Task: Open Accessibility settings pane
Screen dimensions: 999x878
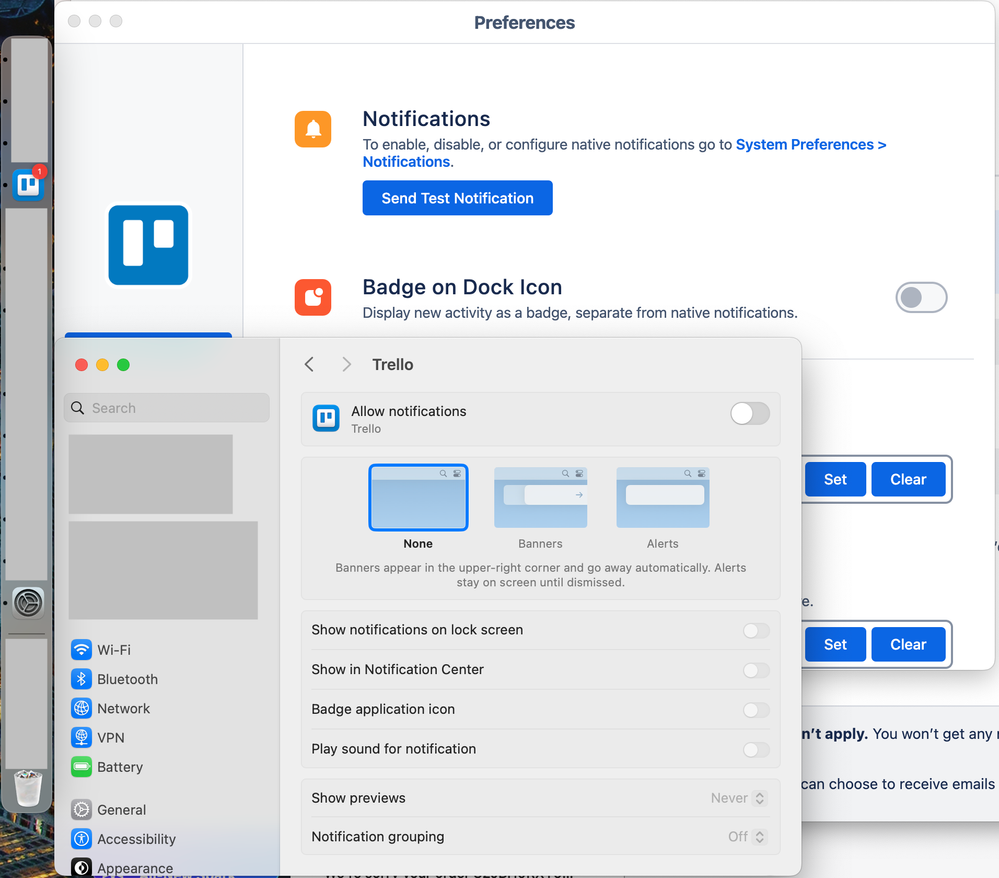Action: pyautogui.click(x=136, y=839)
